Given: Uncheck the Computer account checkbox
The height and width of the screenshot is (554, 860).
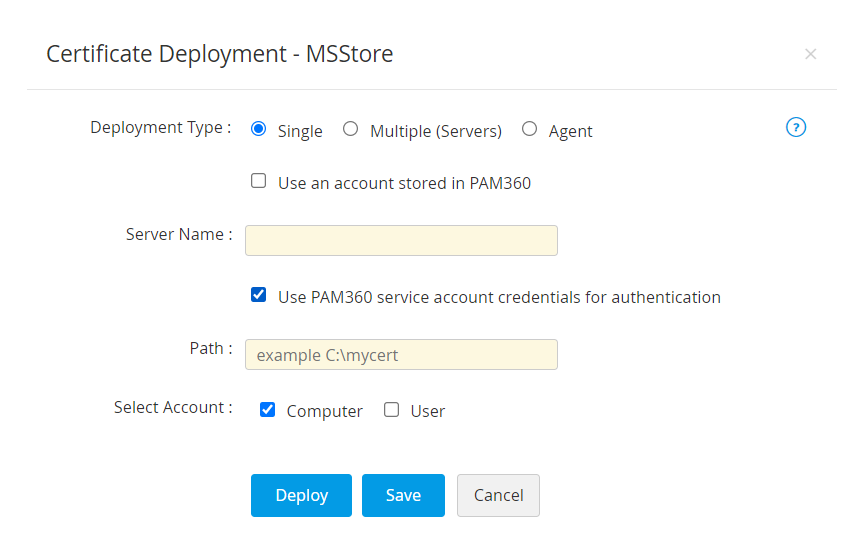Looking at the screenshot, I should pyautogui.click(x=267, y=409).
